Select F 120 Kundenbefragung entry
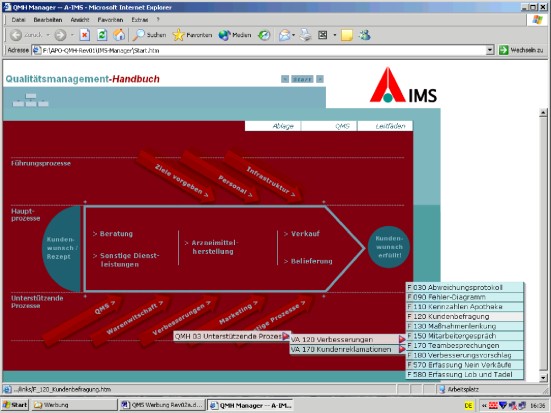Viewport: 551px width, 413px height. point(465,316)
